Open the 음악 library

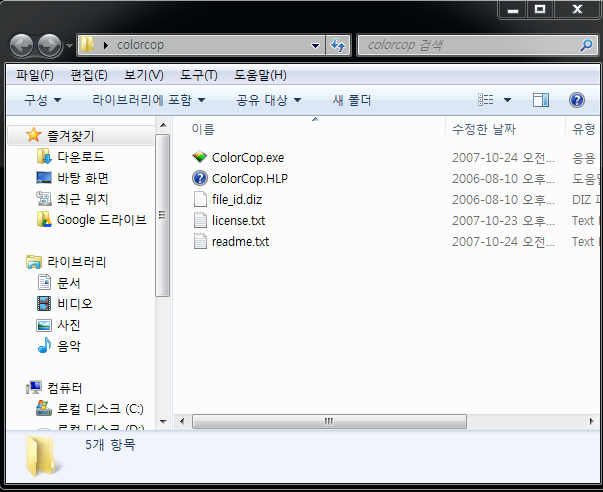point(69,346)
